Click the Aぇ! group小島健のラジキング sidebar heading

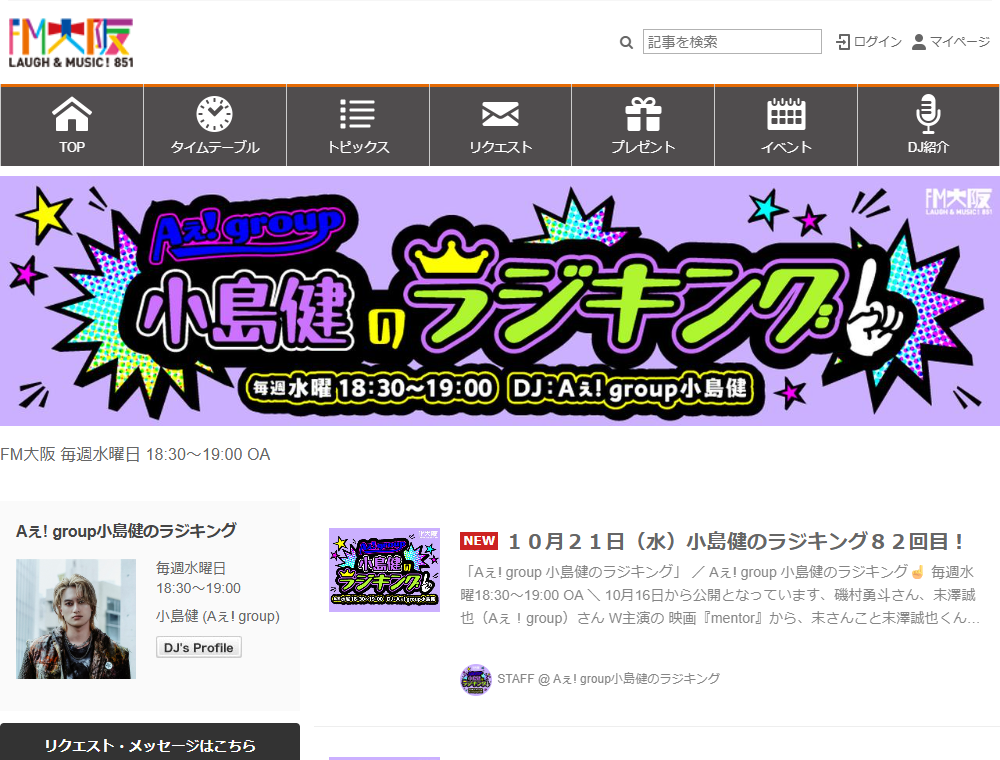[126, 530]
